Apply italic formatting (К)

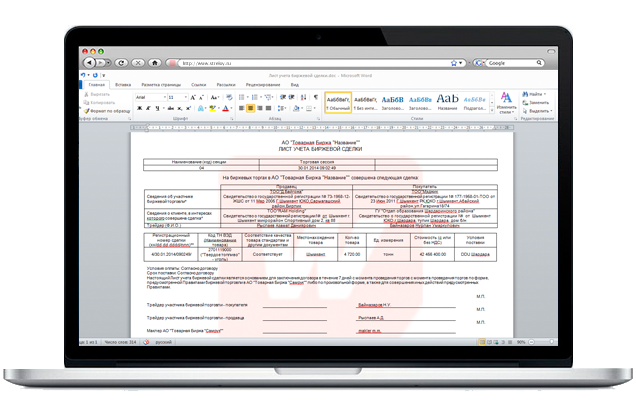point(148,108)
